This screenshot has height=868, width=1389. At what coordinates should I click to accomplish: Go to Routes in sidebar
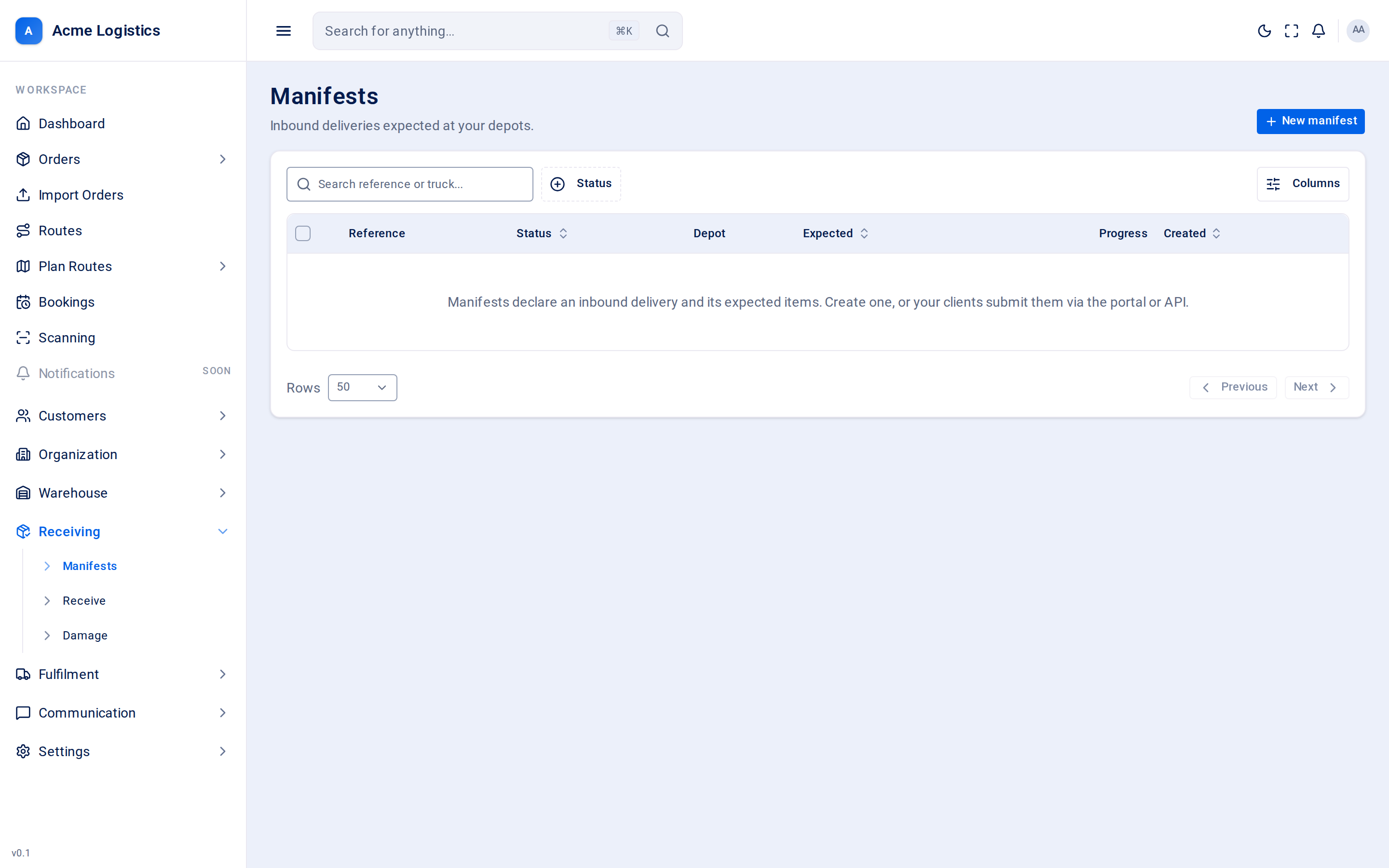(123, 231)
